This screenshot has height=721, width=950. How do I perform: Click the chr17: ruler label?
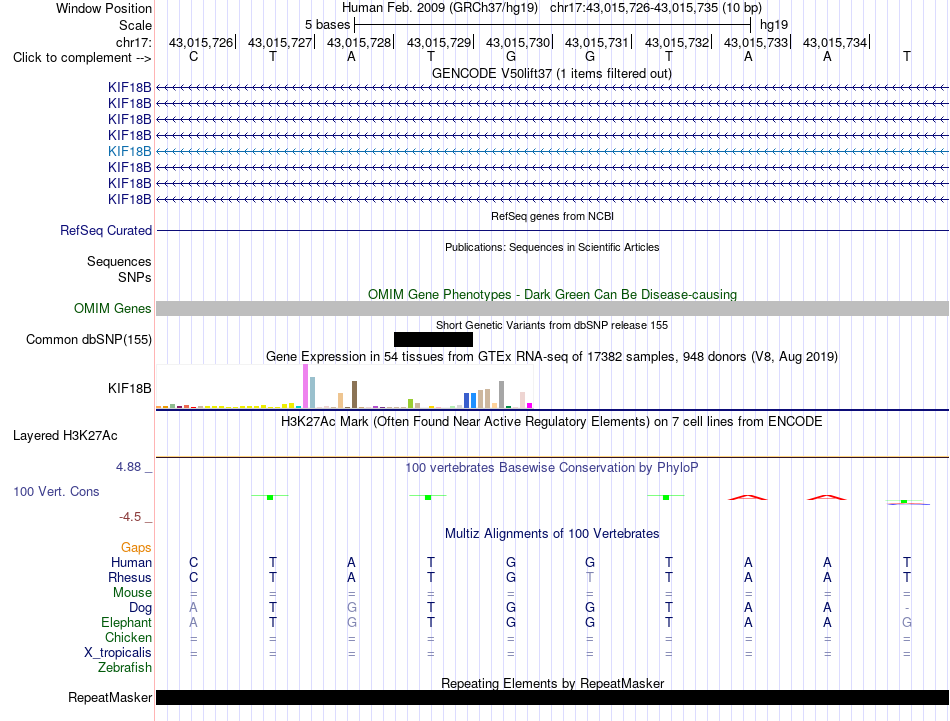(134, 42)
